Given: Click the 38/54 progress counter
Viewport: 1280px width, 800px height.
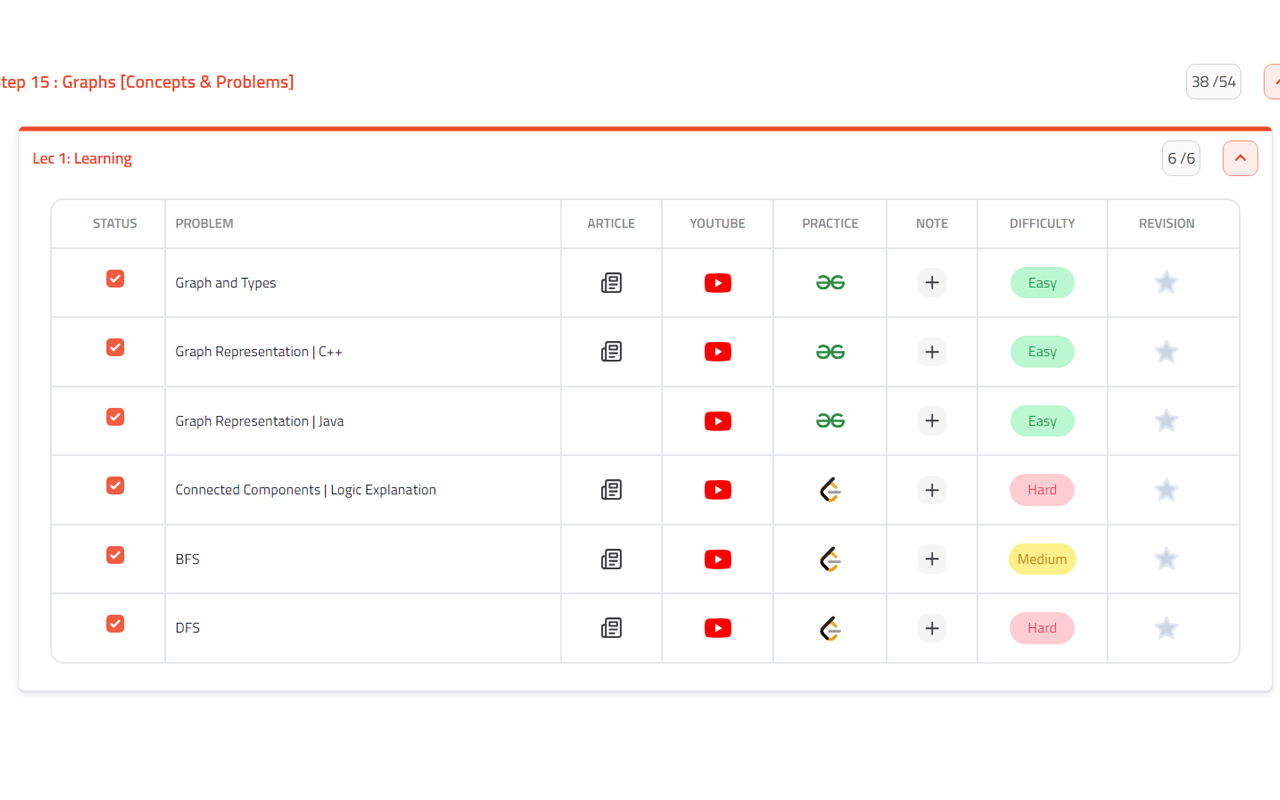Looking at the screenshot, I should (1214, 82).
